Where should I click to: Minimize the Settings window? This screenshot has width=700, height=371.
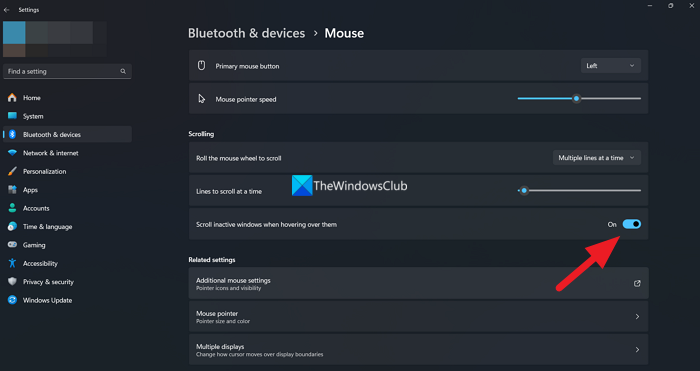(x=650, y=5)
